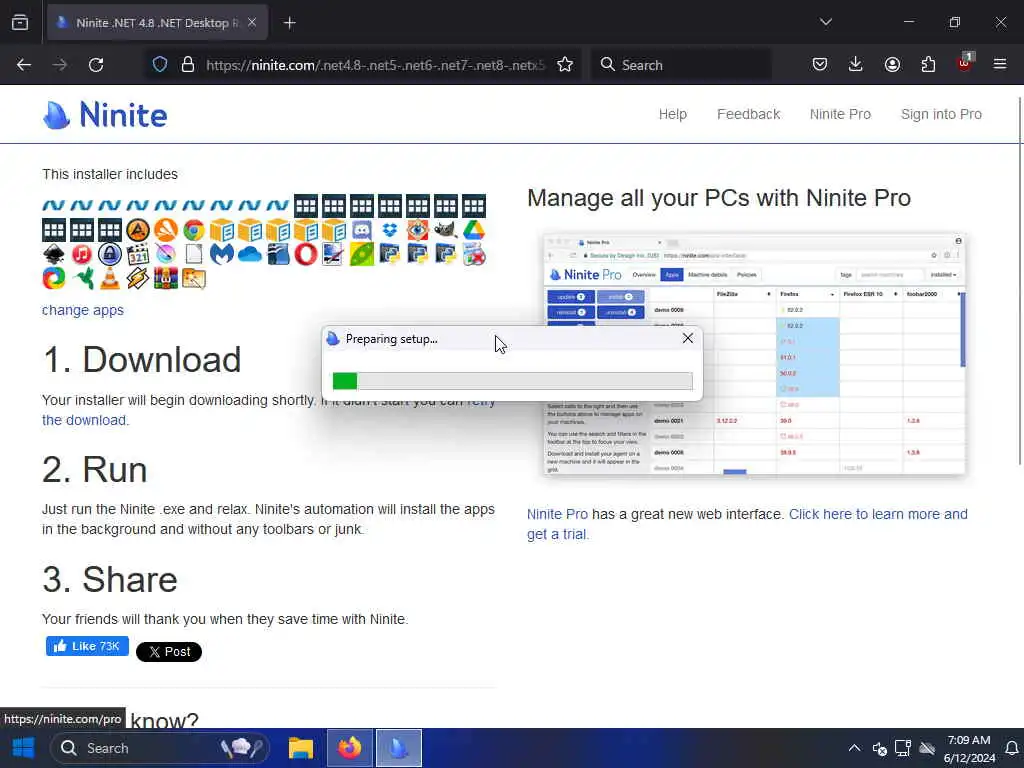Click the Malwarebytes icon
This screenshot has height=768, width=1024.
point(222,254)
